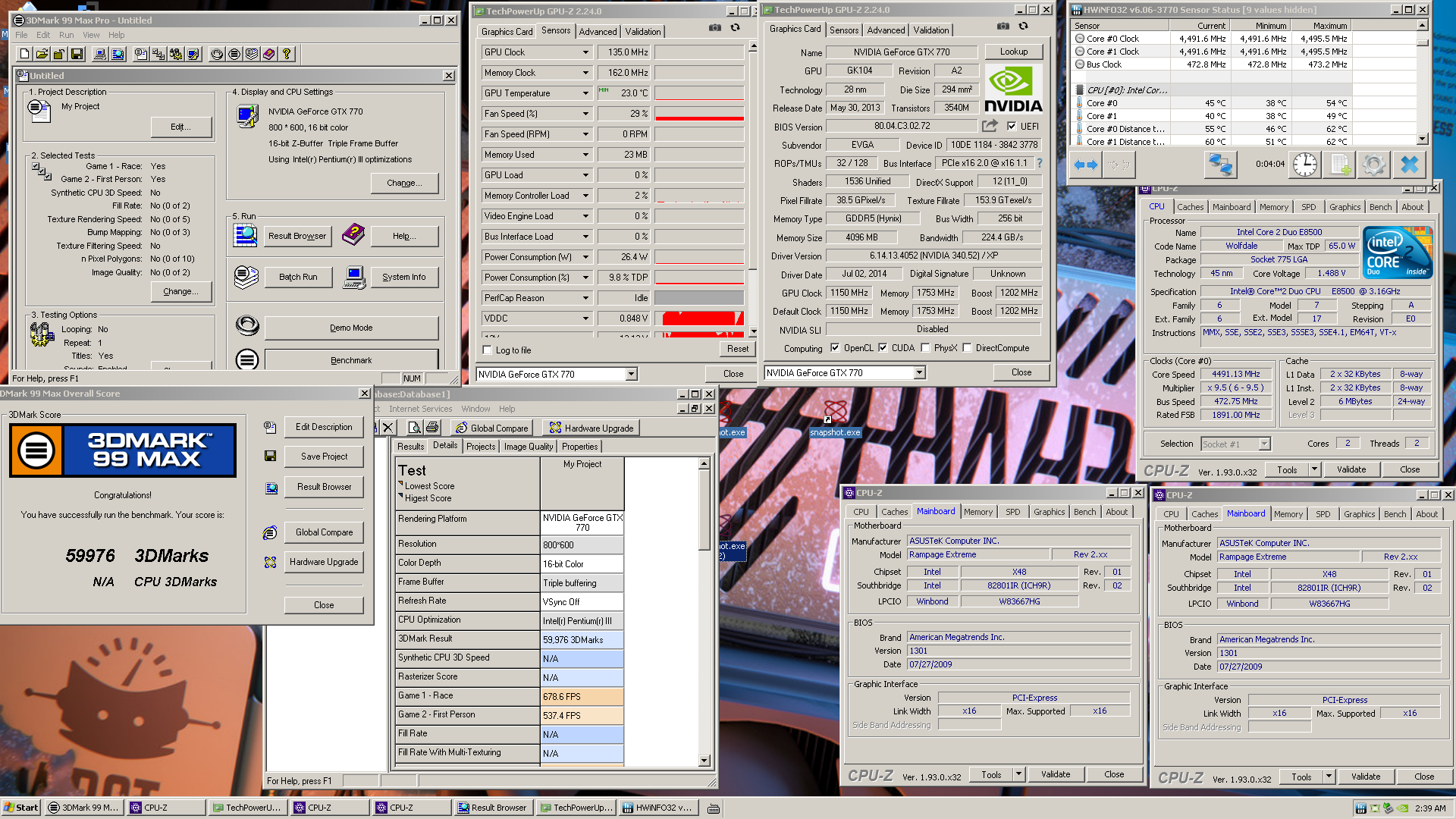
Task: Switch to the Results tab in Result Browser
Action: coord(410,447)
